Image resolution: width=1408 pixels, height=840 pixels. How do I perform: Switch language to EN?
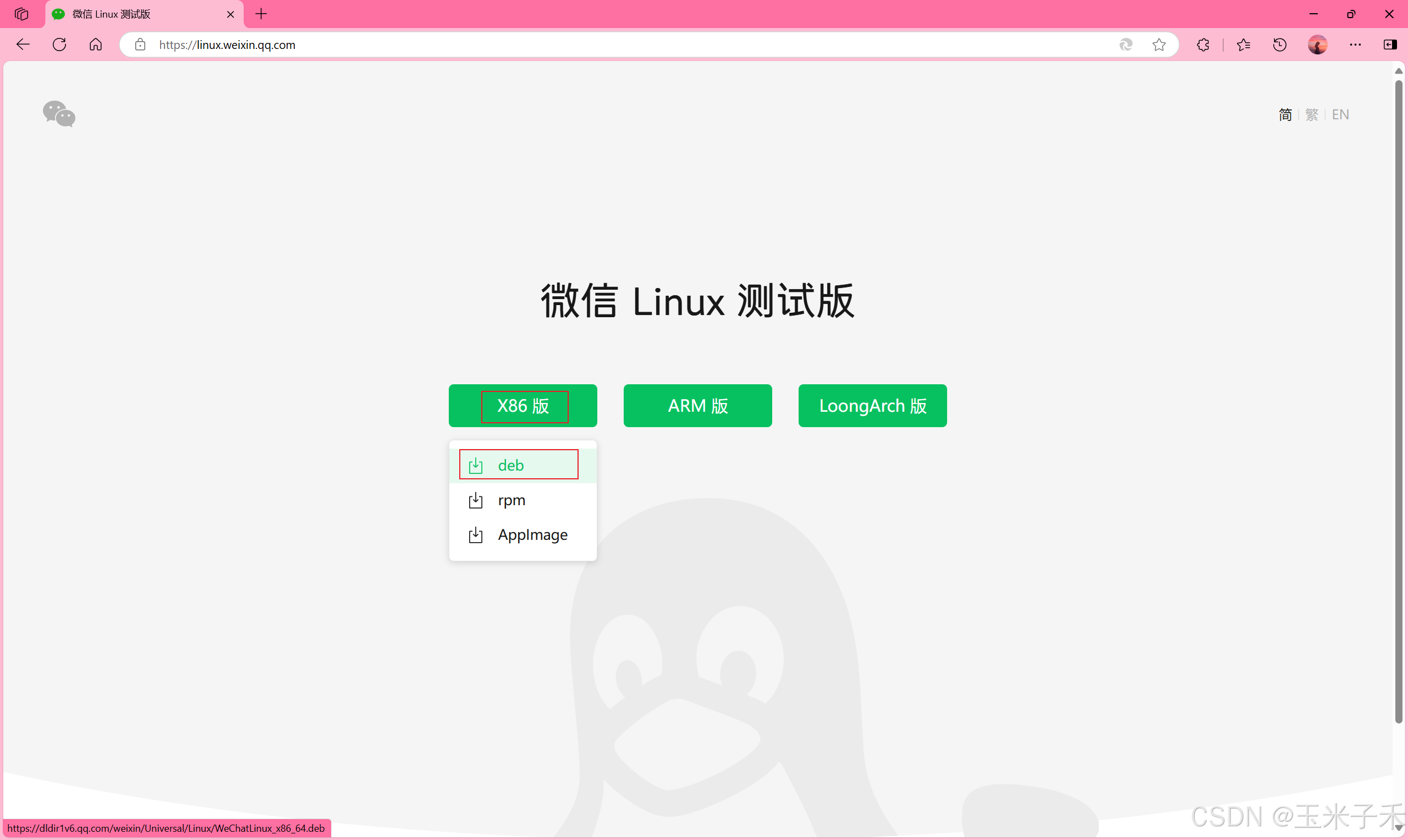point(1340,115)
